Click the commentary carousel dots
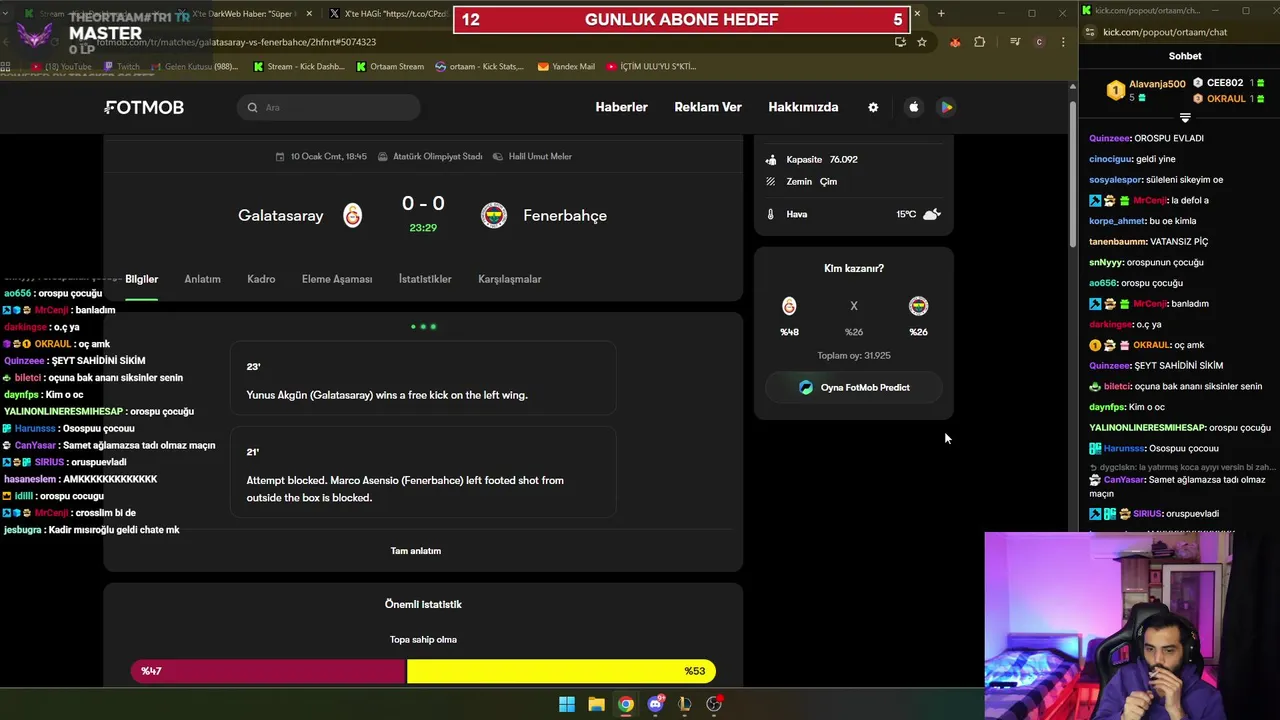The image size is (1280, 720). click(x=423, y=326)
